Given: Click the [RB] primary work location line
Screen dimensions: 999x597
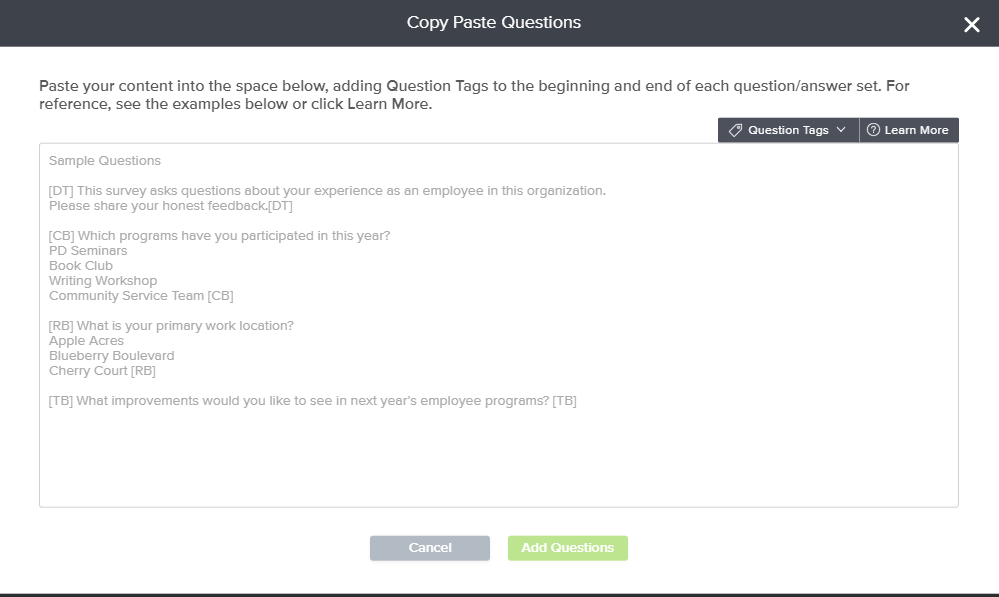Looking at the screenshot, I should (171, 326).
